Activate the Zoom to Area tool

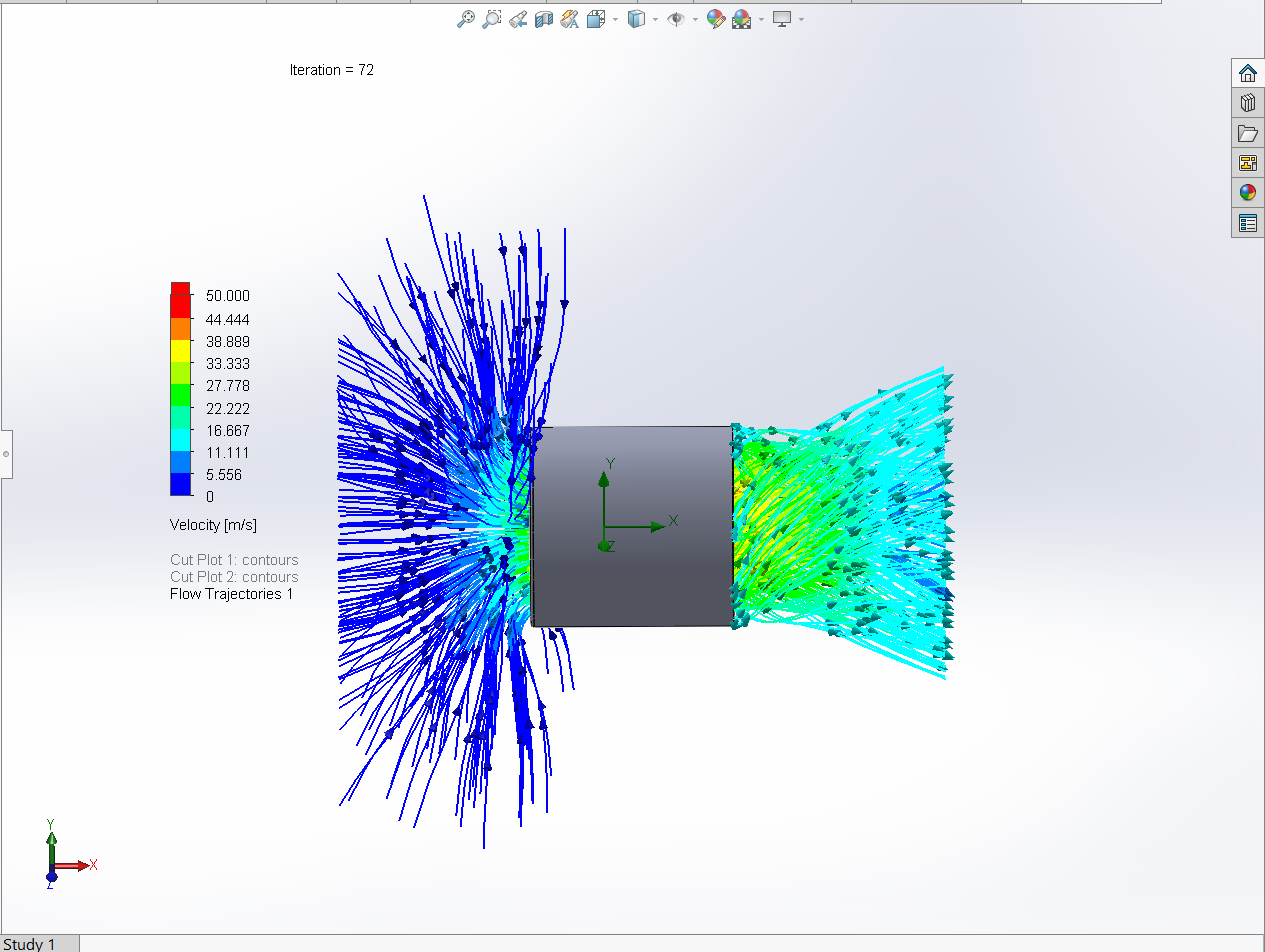[492, 18]
